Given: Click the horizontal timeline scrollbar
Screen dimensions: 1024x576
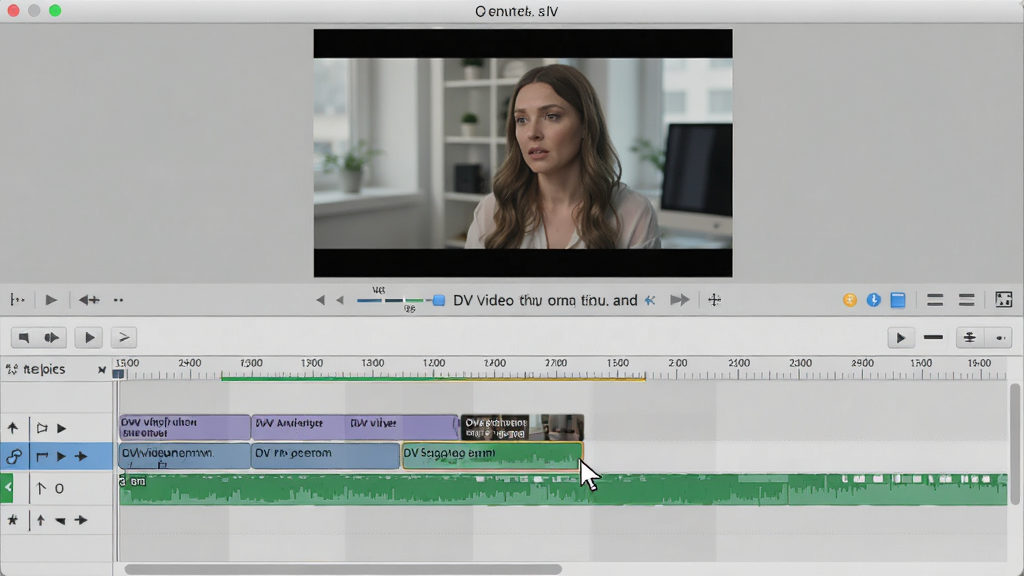Looking at the screenshot, I should tap(344, 569).
